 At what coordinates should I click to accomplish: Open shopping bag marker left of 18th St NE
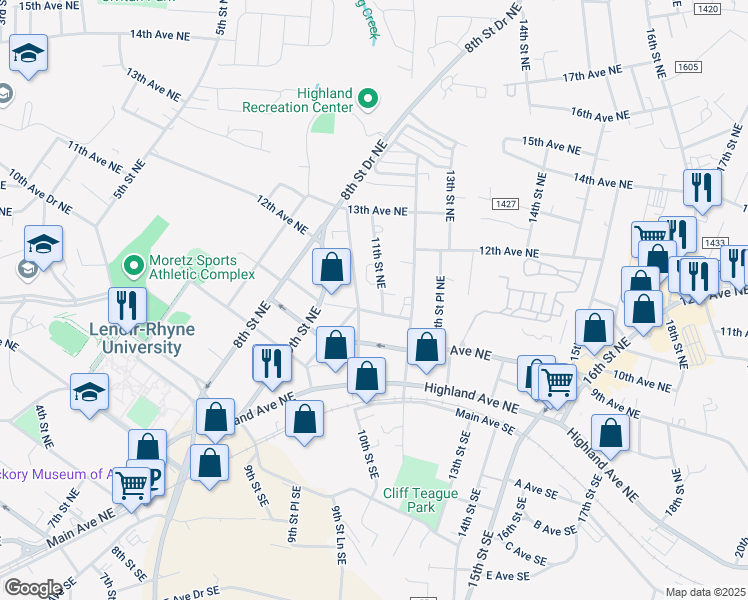click(643, 310)
